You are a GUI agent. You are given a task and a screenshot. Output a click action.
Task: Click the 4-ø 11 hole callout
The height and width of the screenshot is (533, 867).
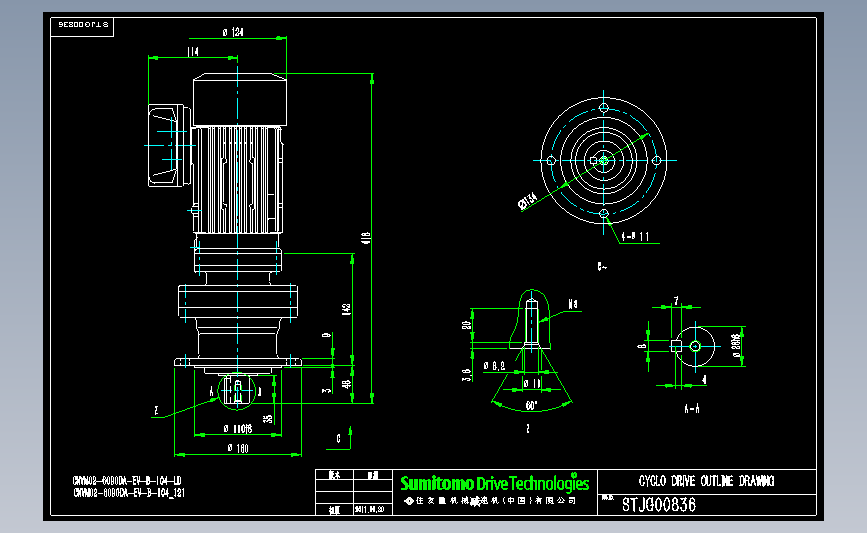click(635, 237)
